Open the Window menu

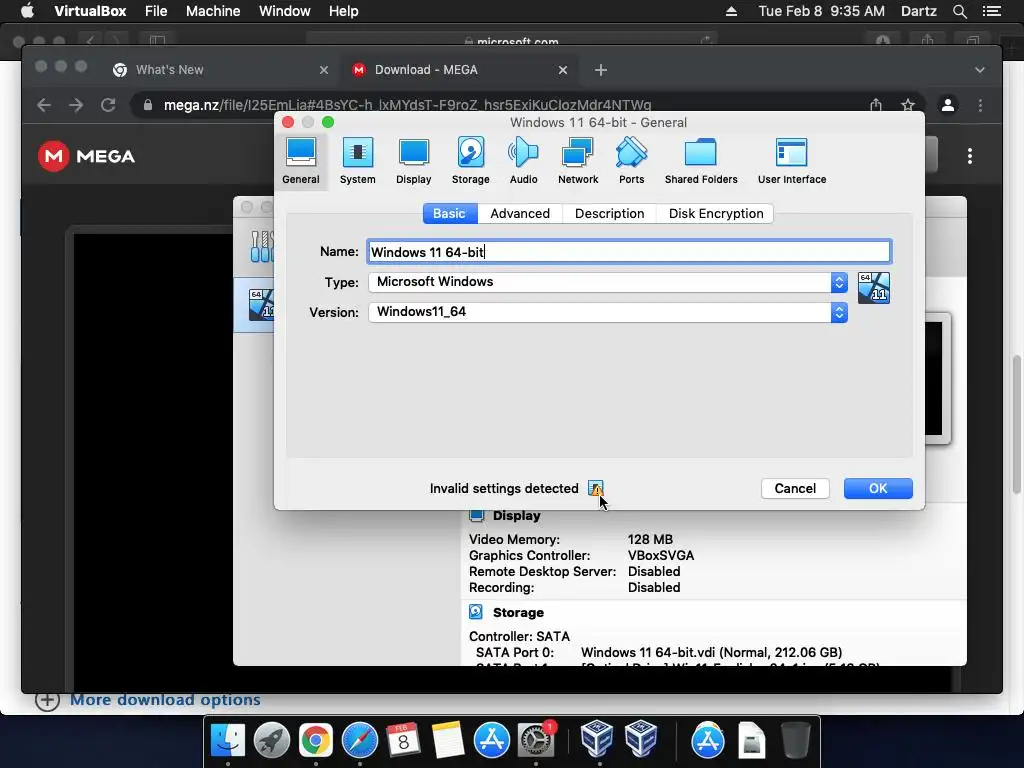(285, 11)
